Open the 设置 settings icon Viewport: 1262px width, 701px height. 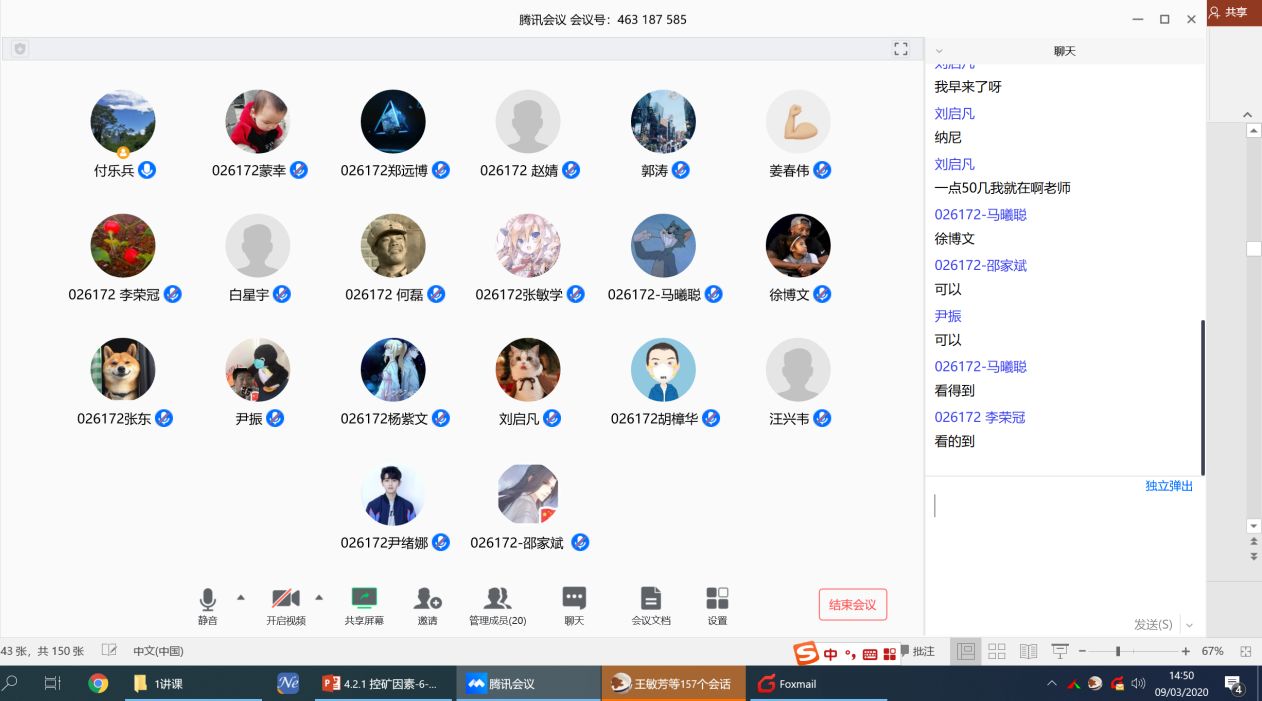(717, 600)
